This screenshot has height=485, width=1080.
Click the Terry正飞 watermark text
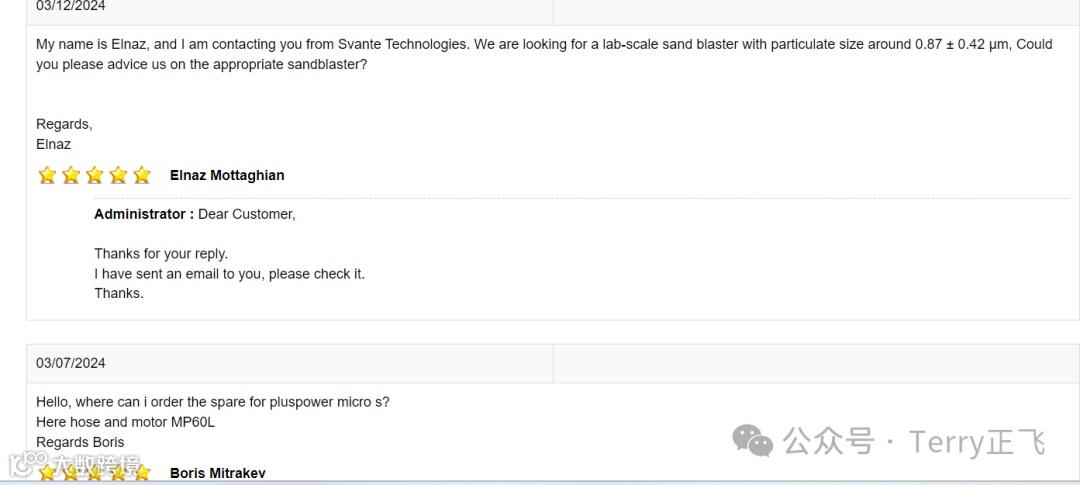977,441
